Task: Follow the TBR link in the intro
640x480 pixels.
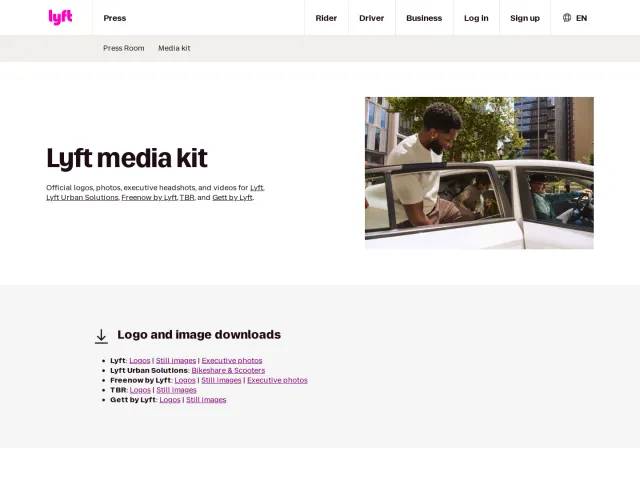Action: 187,198
